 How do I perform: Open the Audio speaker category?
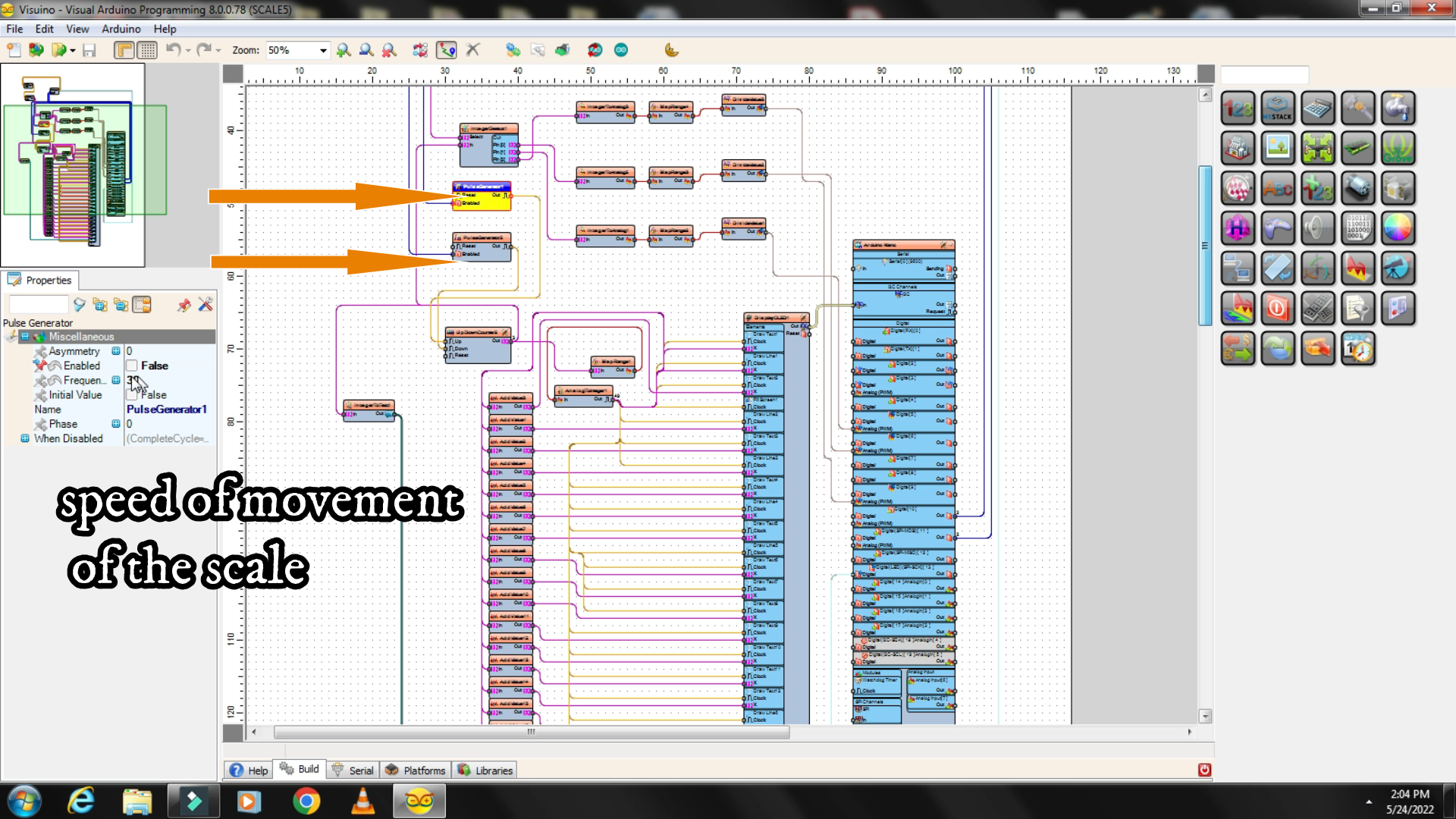pos(1318,228)
